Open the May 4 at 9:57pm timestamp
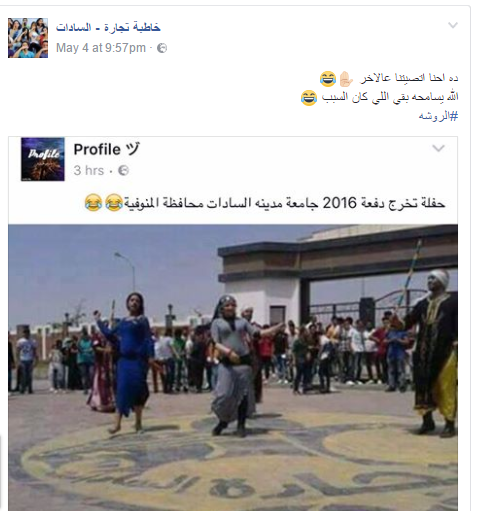 (101, 48)
